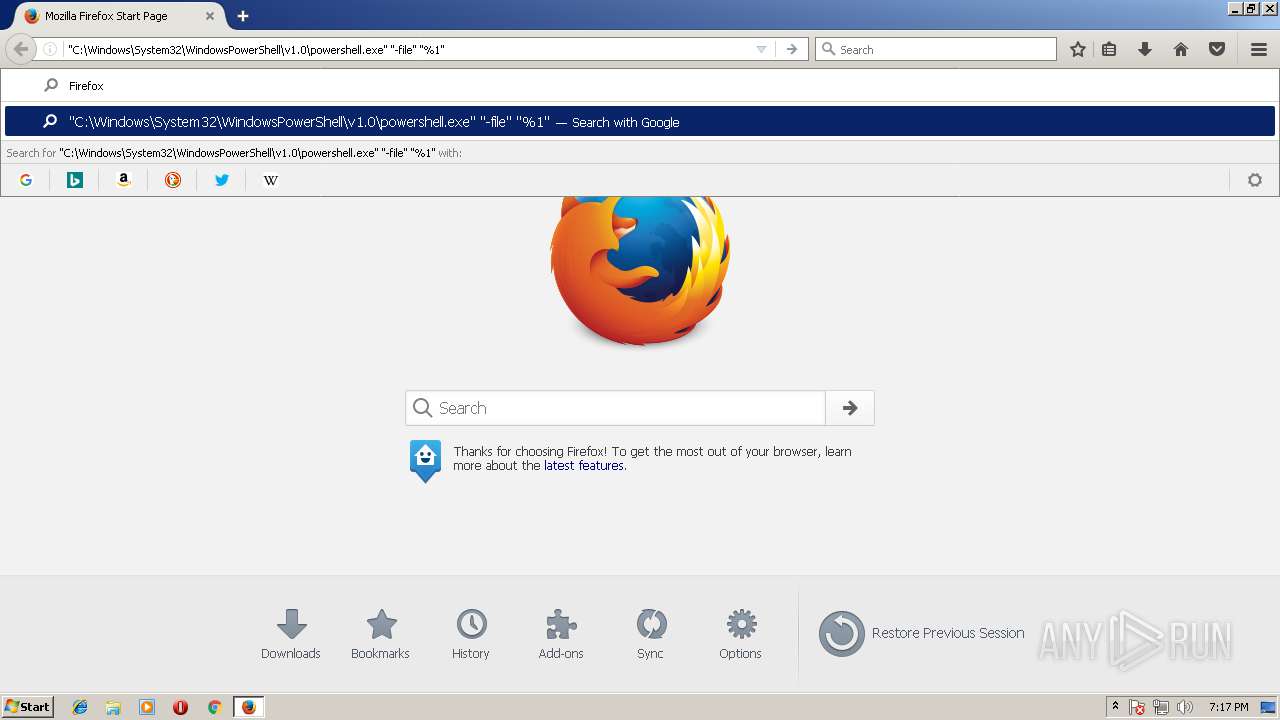The image size is (1280, 720).
Task: Launch Chrome from the taskbar
Action: pyautogui.click(x=214, y=707)
